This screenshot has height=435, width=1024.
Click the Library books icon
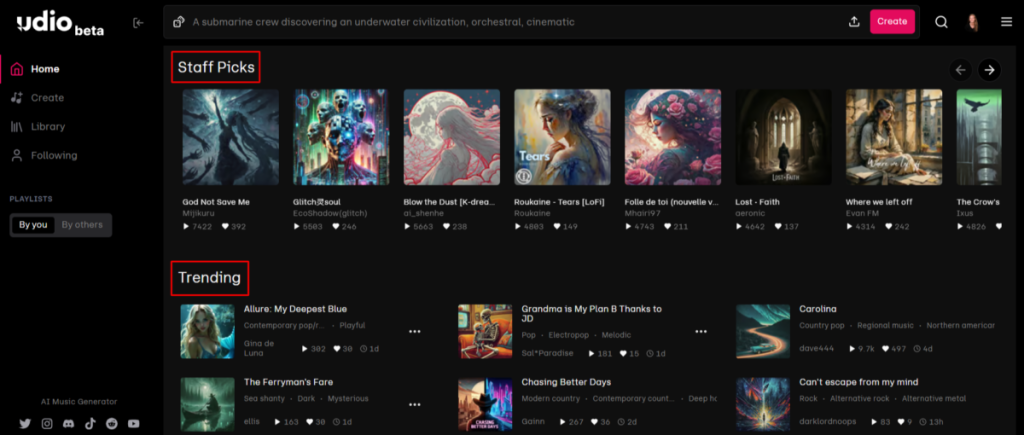click(17, 127)
